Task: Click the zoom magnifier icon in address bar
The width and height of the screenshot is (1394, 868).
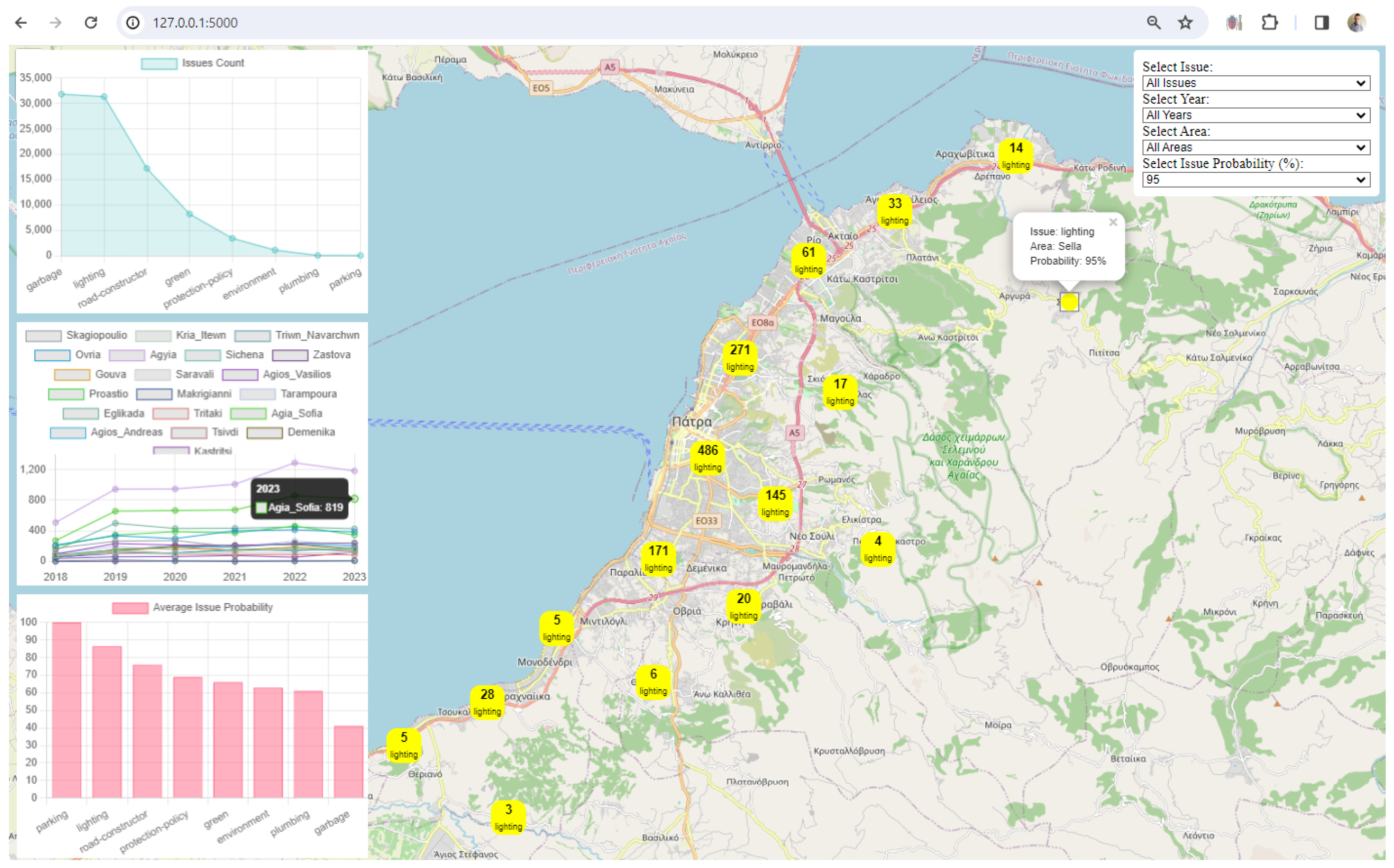Action: 1153,23
